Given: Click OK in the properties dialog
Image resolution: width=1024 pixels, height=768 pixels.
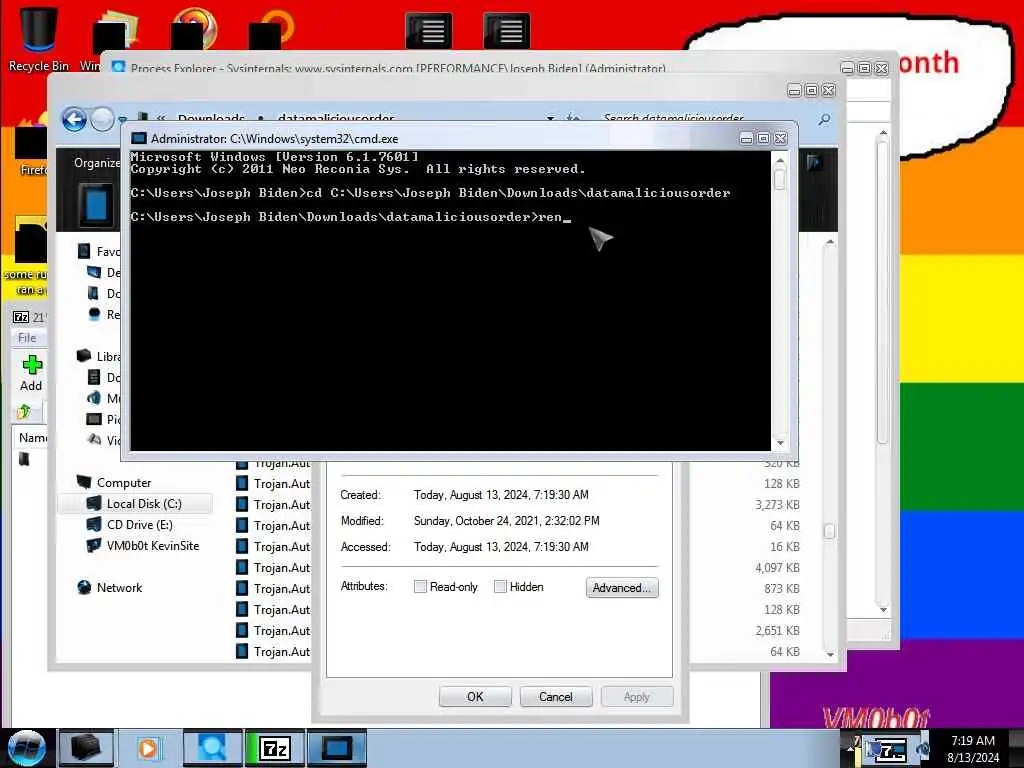Looking at the screenshot, I should coord(475,697).
